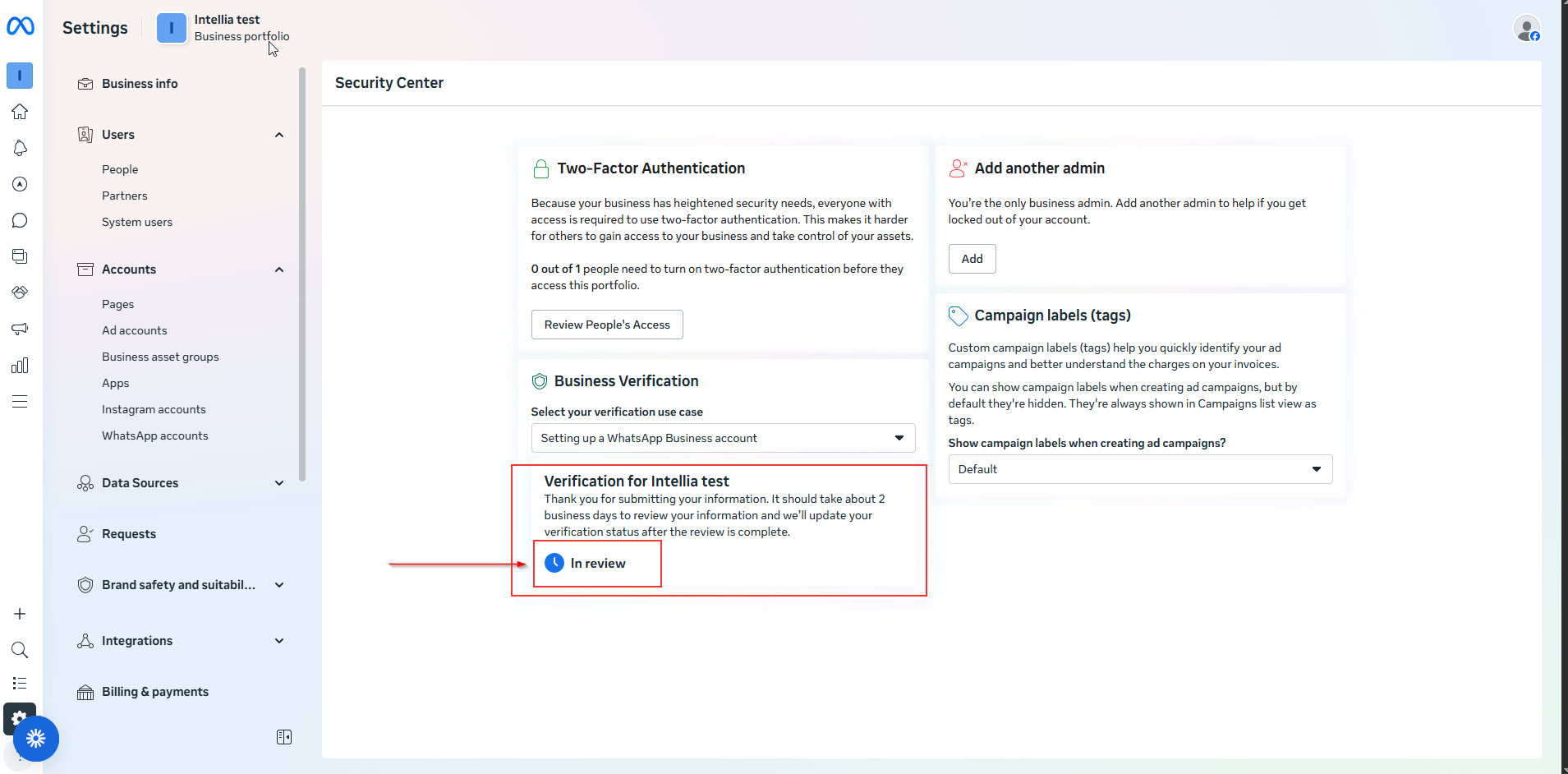Open Business info settings
Viewport: 1568px width, 774px height.
[x=140, y=84]
